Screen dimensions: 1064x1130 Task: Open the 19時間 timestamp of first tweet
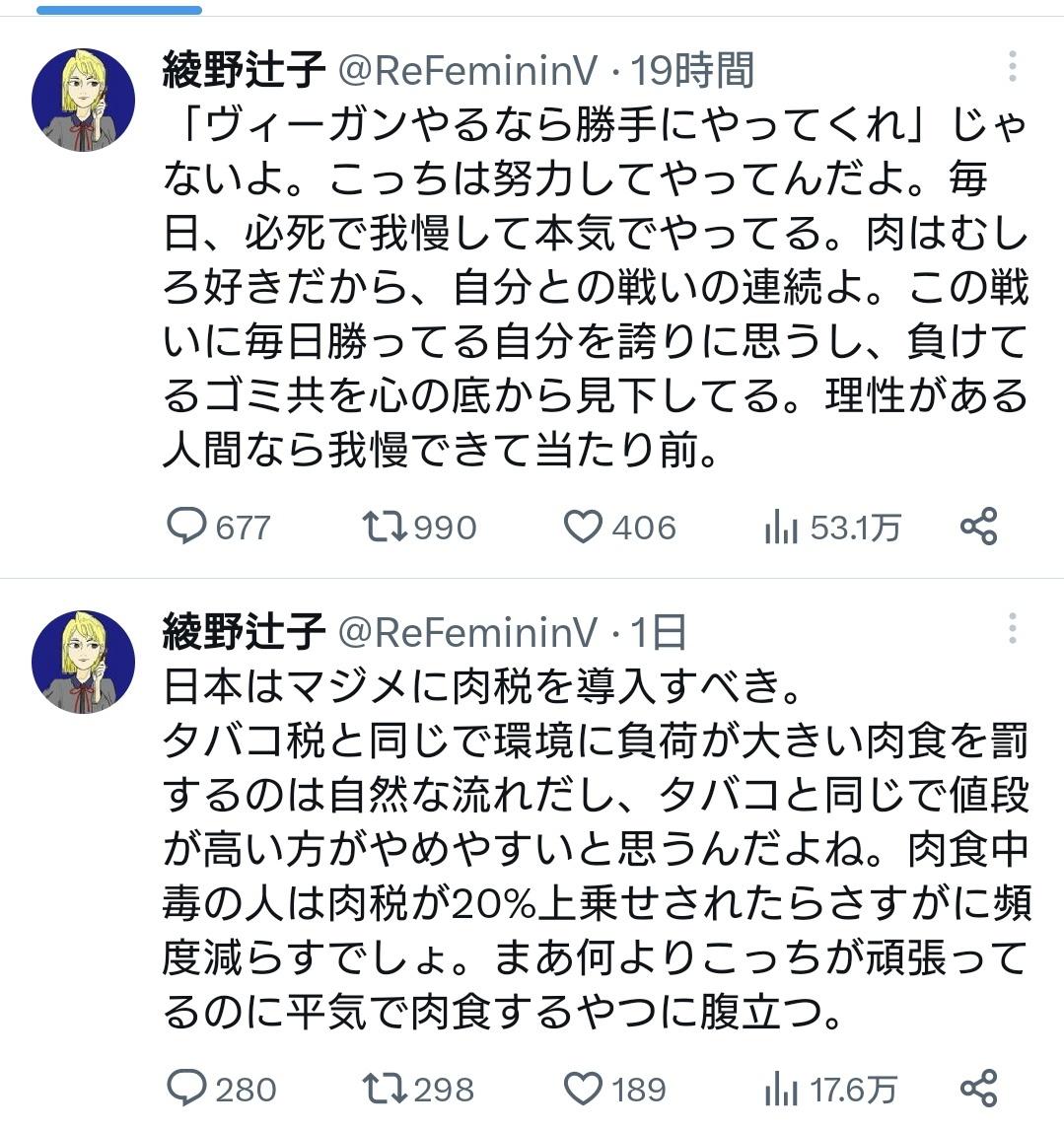[x=692, y=70]
